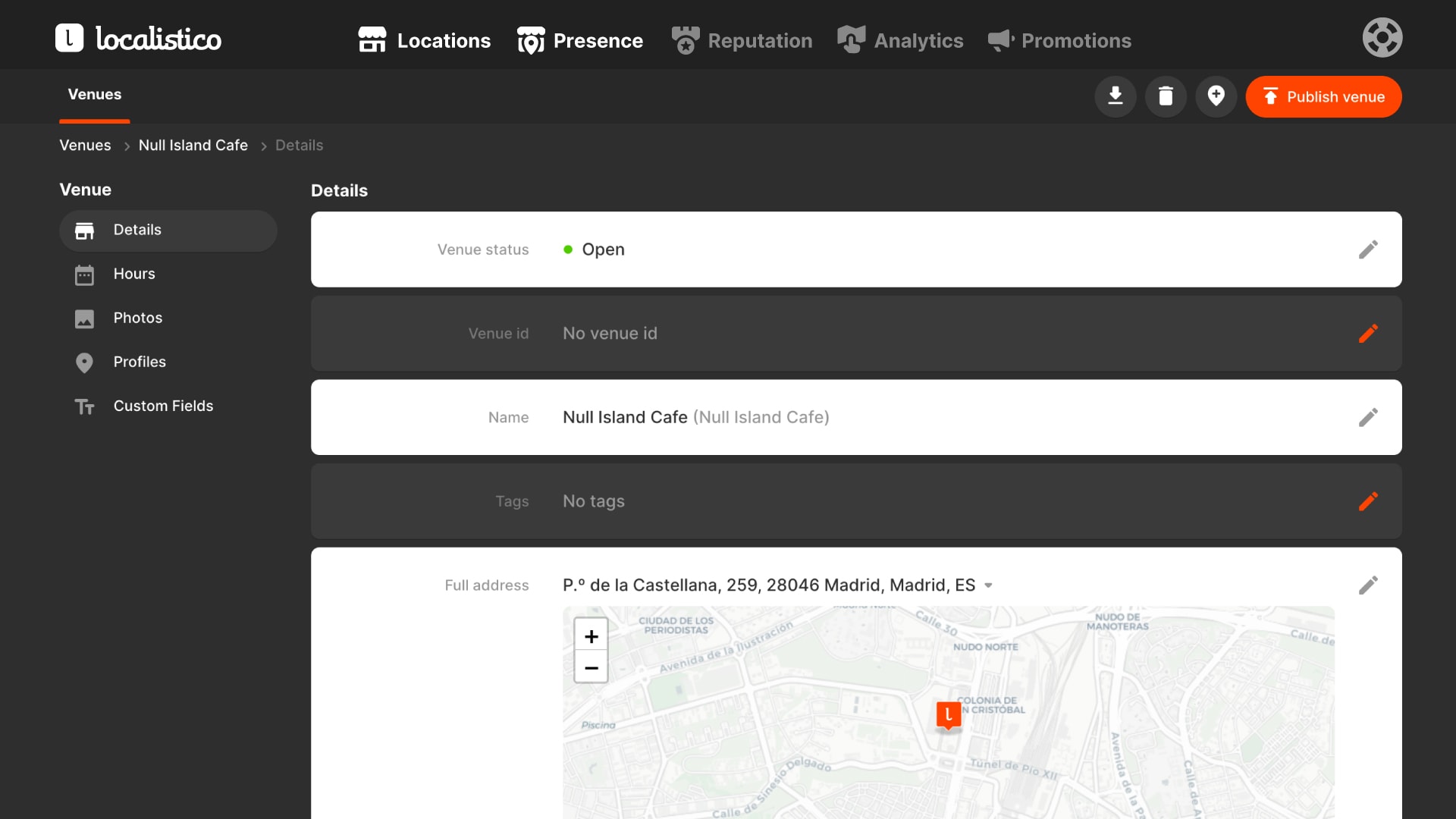The height and width of the screenshot is (819, 1456).
Task: Edit Full address with the pencil icon
Action: 1368,585
